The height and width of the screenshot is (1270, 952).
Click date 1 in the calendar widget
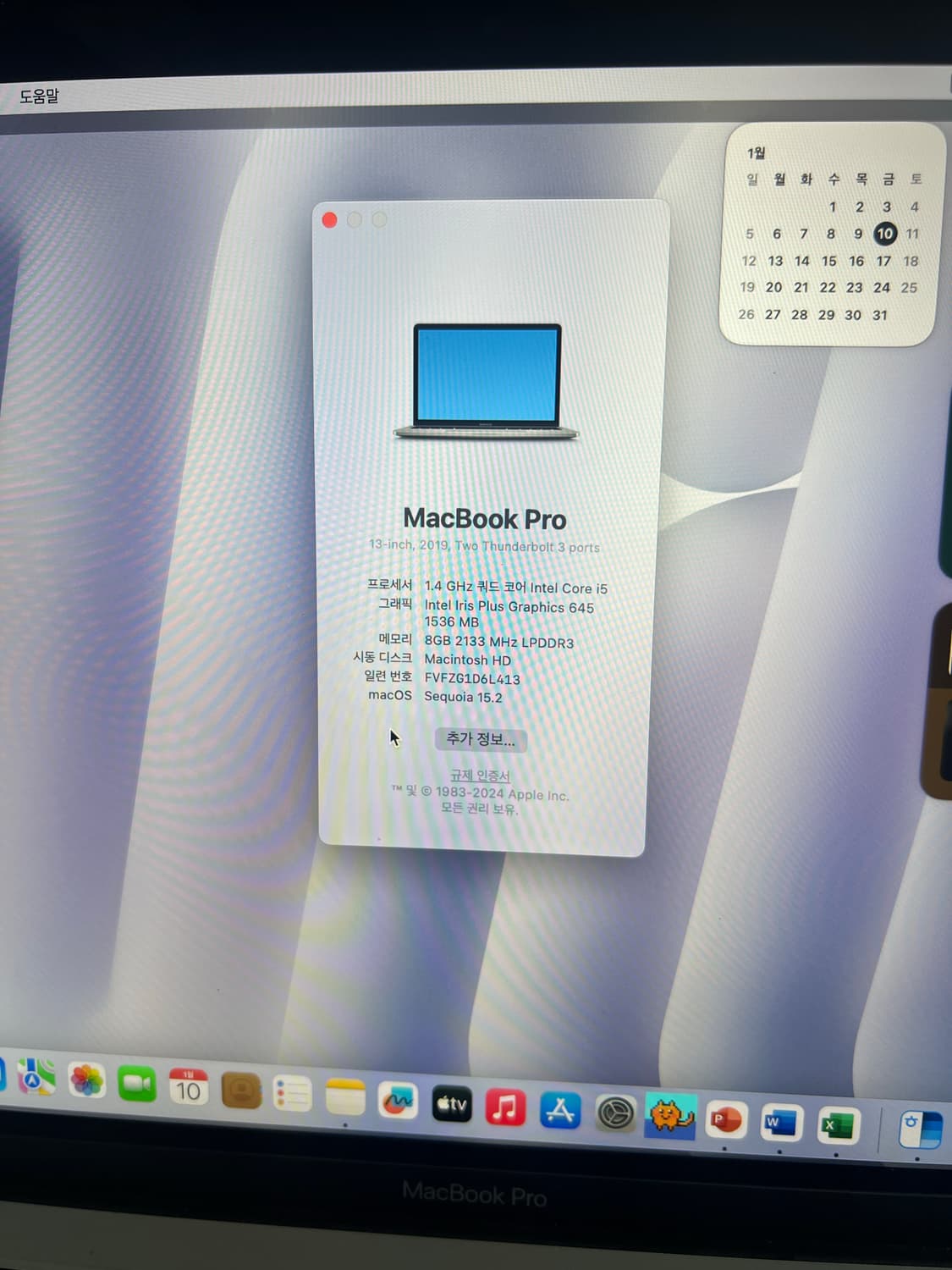[x=833, y=207]
